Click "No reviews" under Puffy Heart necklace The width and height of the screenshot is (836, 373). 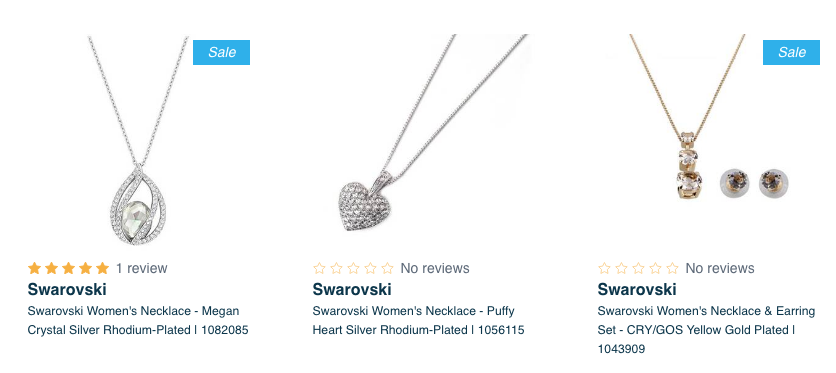coord(435,268)
